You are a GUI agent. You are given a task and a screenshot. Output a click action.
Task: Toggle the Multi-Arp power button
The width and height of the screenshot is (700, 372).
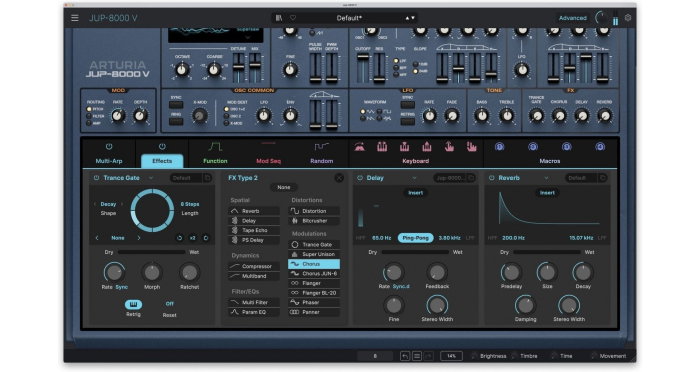[109, 146]
